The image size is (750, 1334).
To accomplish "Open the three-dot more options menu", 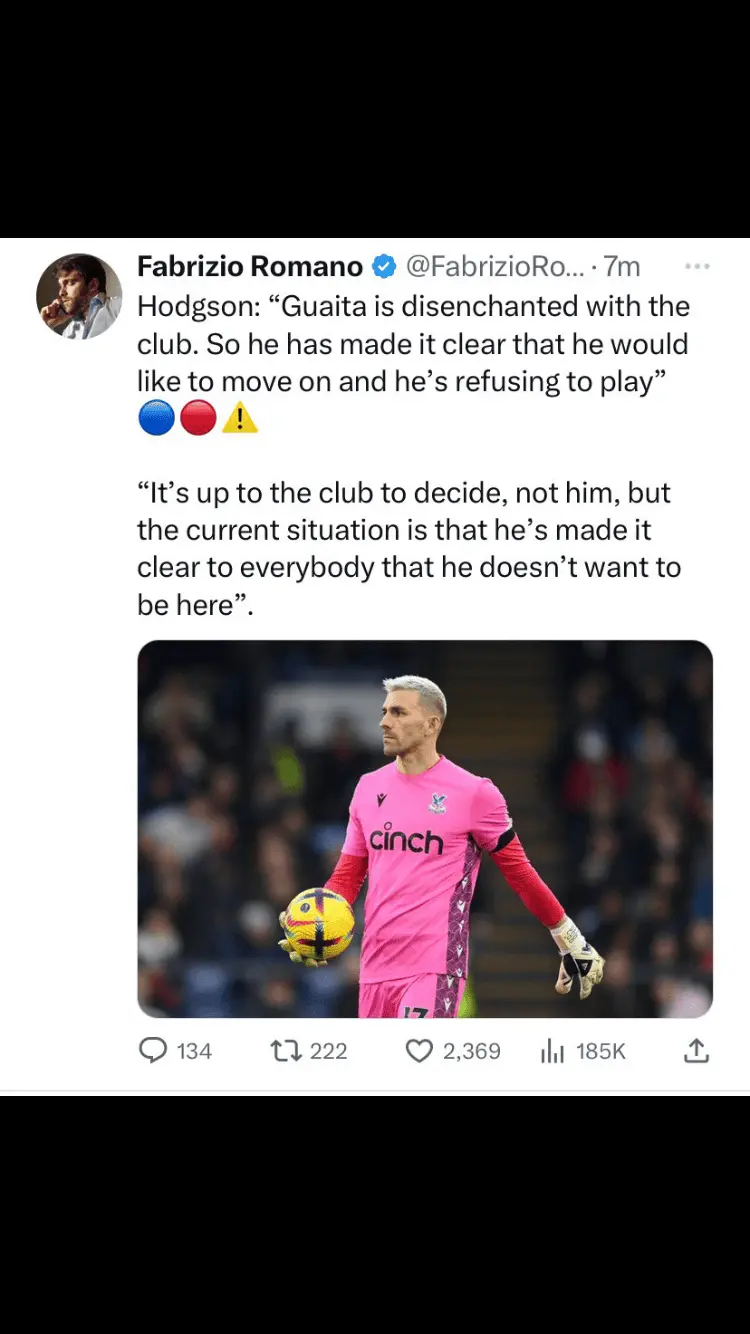I will click(x=696, y=266).
